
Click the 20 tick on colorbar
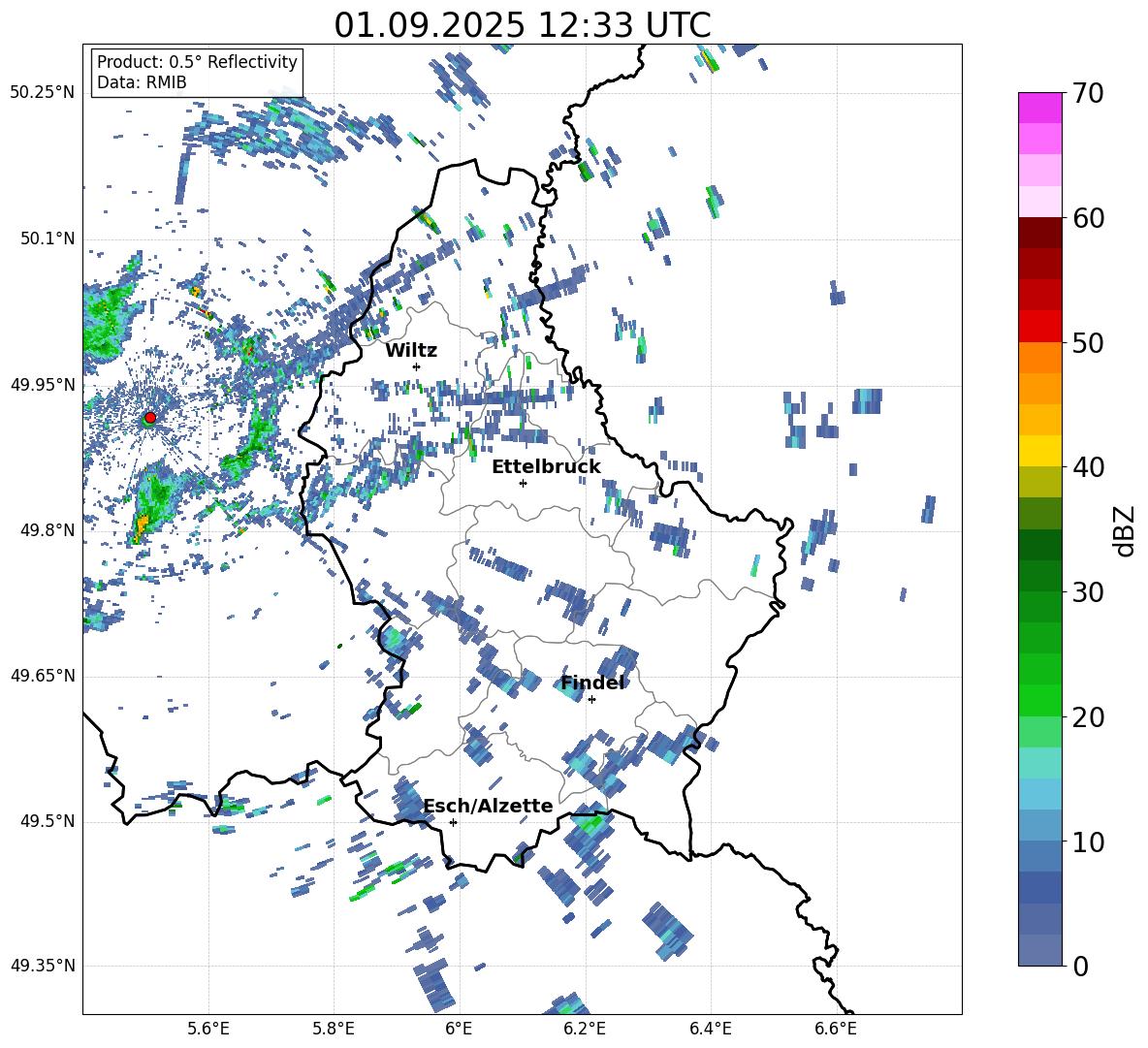(x=1088, y=717)
